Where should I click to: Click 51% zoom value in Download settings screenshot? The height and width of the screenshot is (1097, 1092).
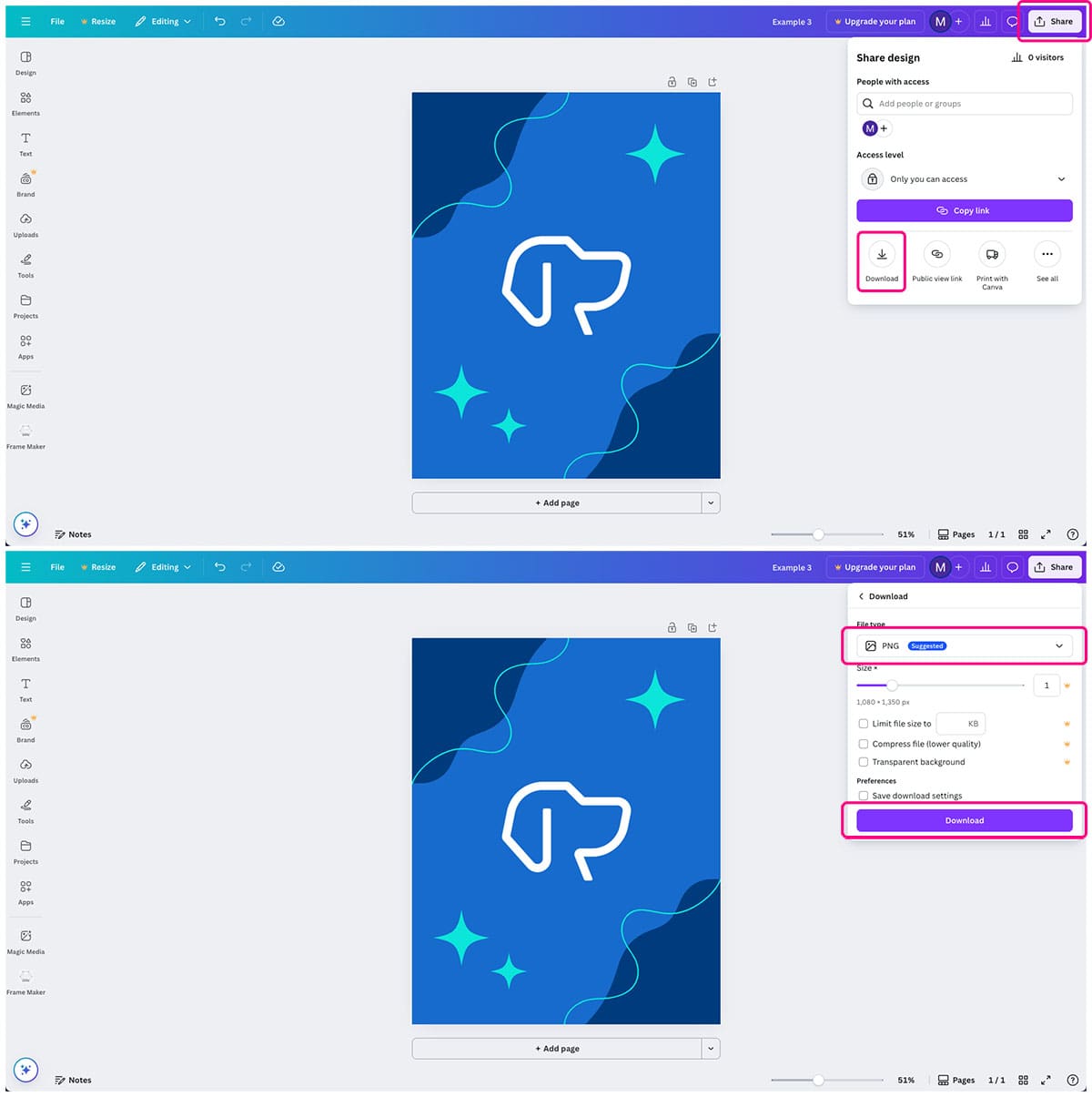905,1081
